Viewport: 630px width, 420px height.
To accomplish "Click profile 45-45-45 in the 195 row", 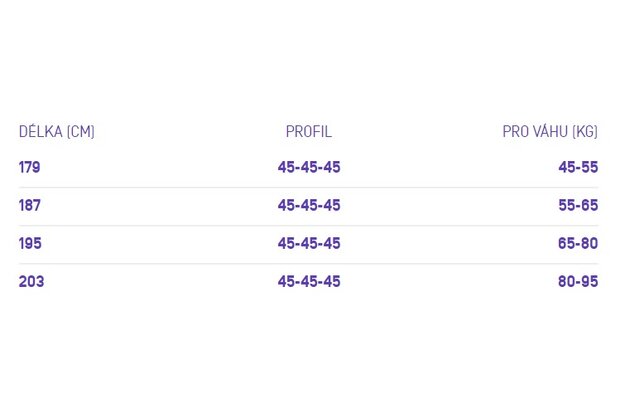I will [309, 244].
